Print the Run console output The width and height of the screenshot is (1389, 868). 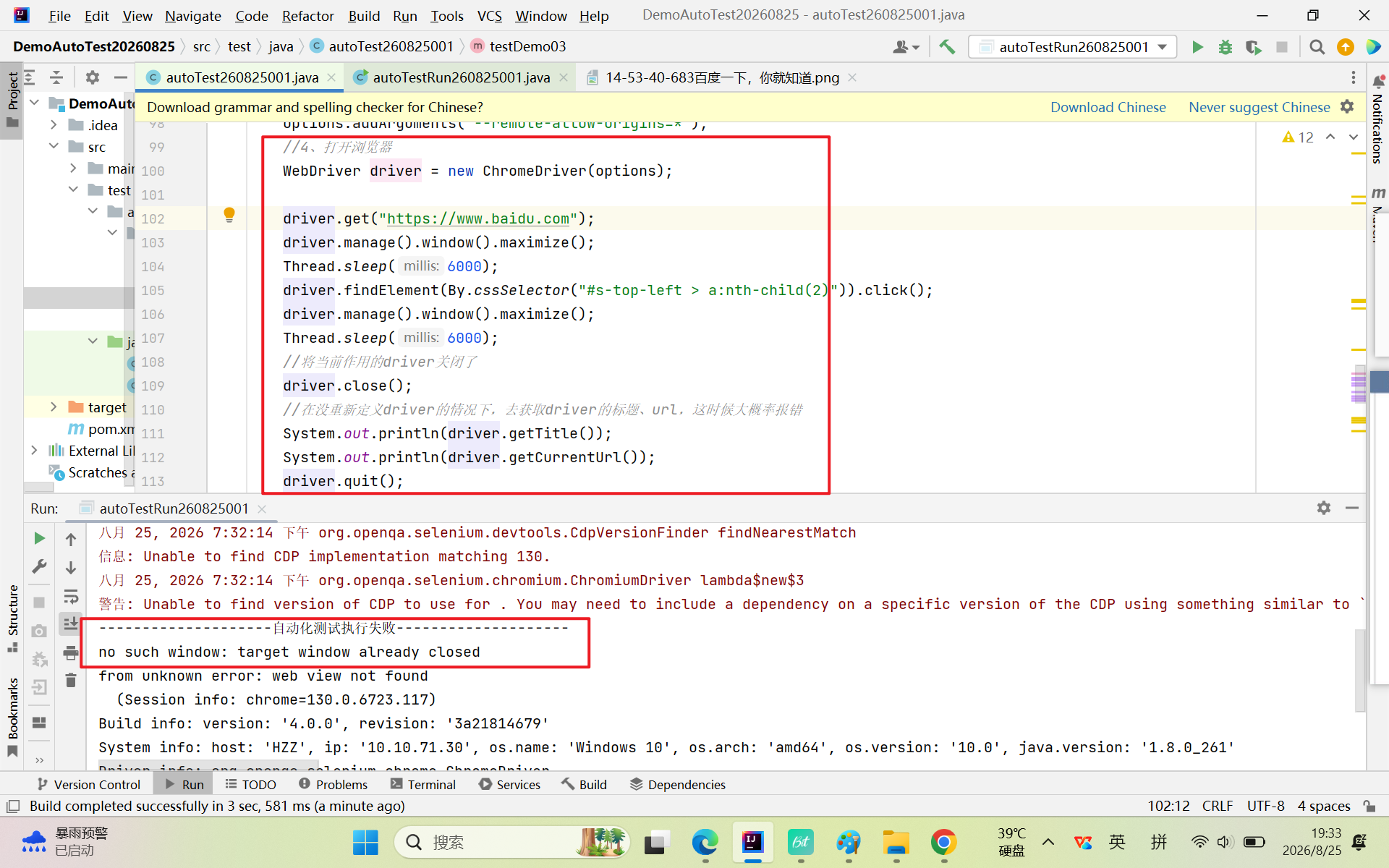coord(71,652)
